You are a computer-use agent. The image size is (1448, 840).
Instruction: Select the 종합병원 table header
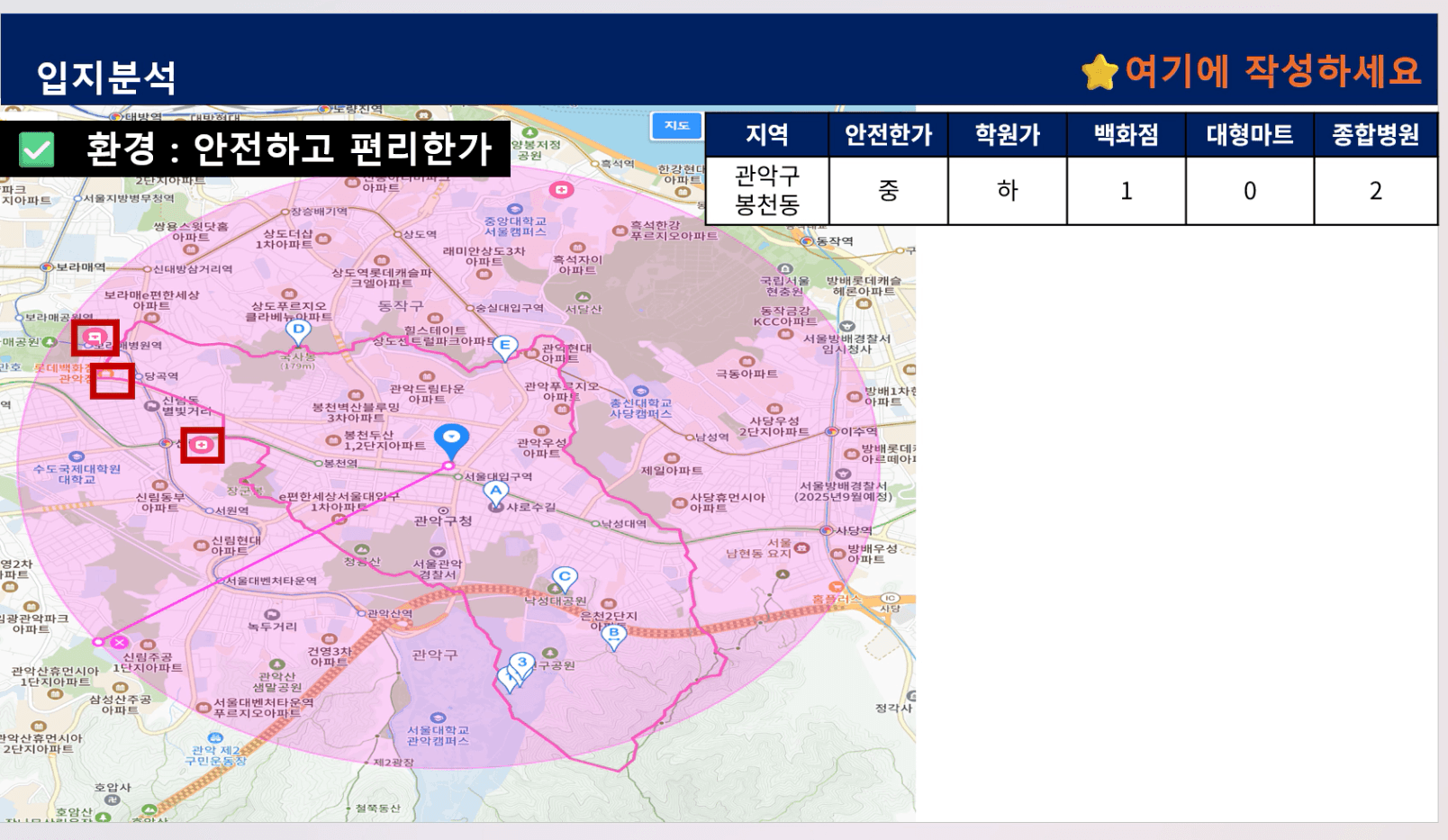tap(1375, 135)
